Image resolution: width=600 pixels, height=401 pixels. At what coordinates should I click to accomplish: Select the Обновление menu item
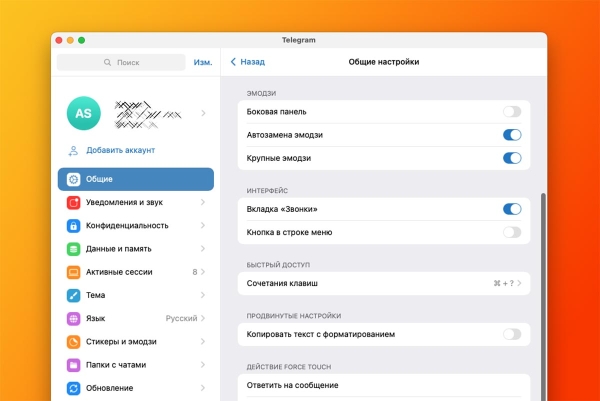(135, 388)
